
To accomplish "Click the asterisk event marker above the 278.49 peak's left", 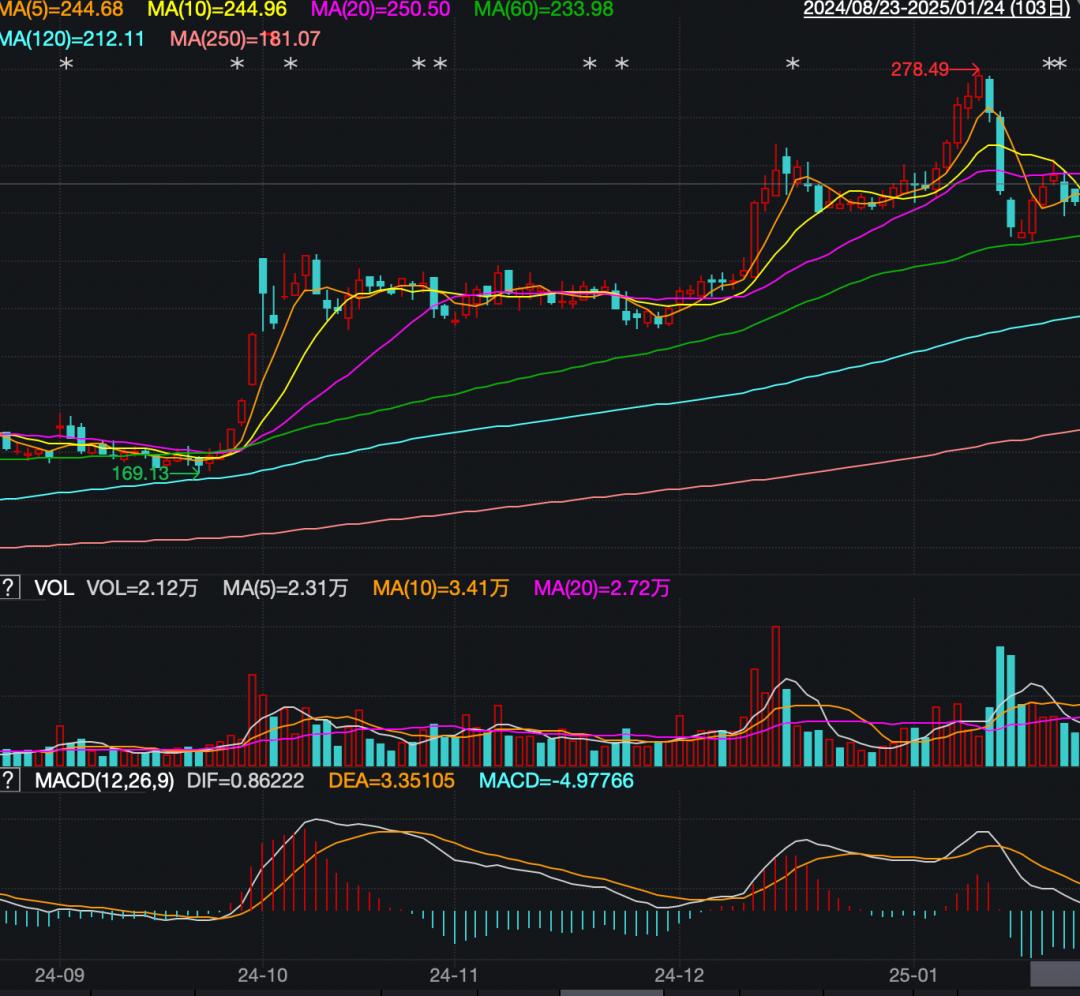I will tap(793, 64).
